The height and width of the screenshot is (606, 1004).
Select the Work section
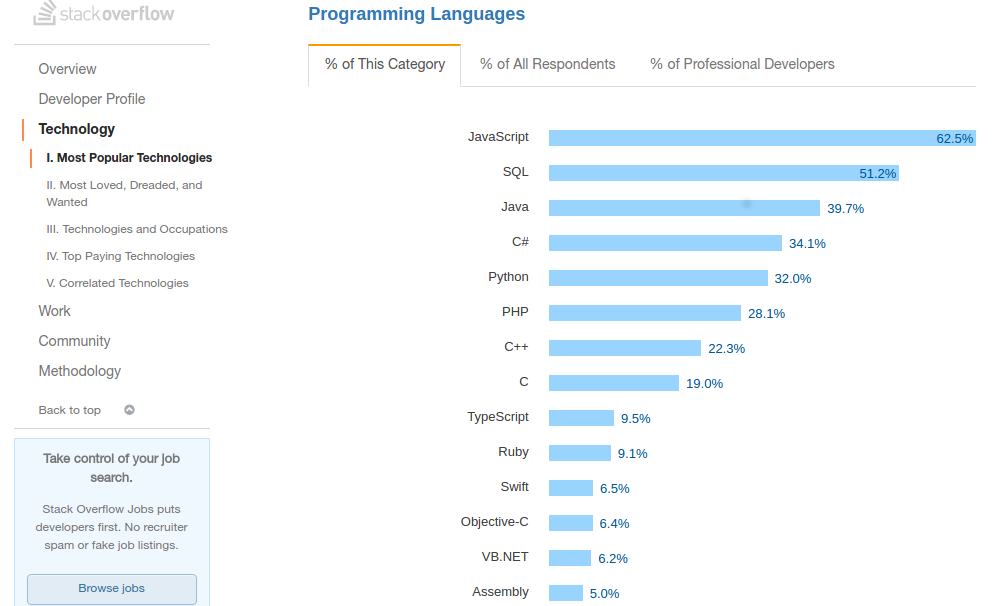click(x=54, y=311)
